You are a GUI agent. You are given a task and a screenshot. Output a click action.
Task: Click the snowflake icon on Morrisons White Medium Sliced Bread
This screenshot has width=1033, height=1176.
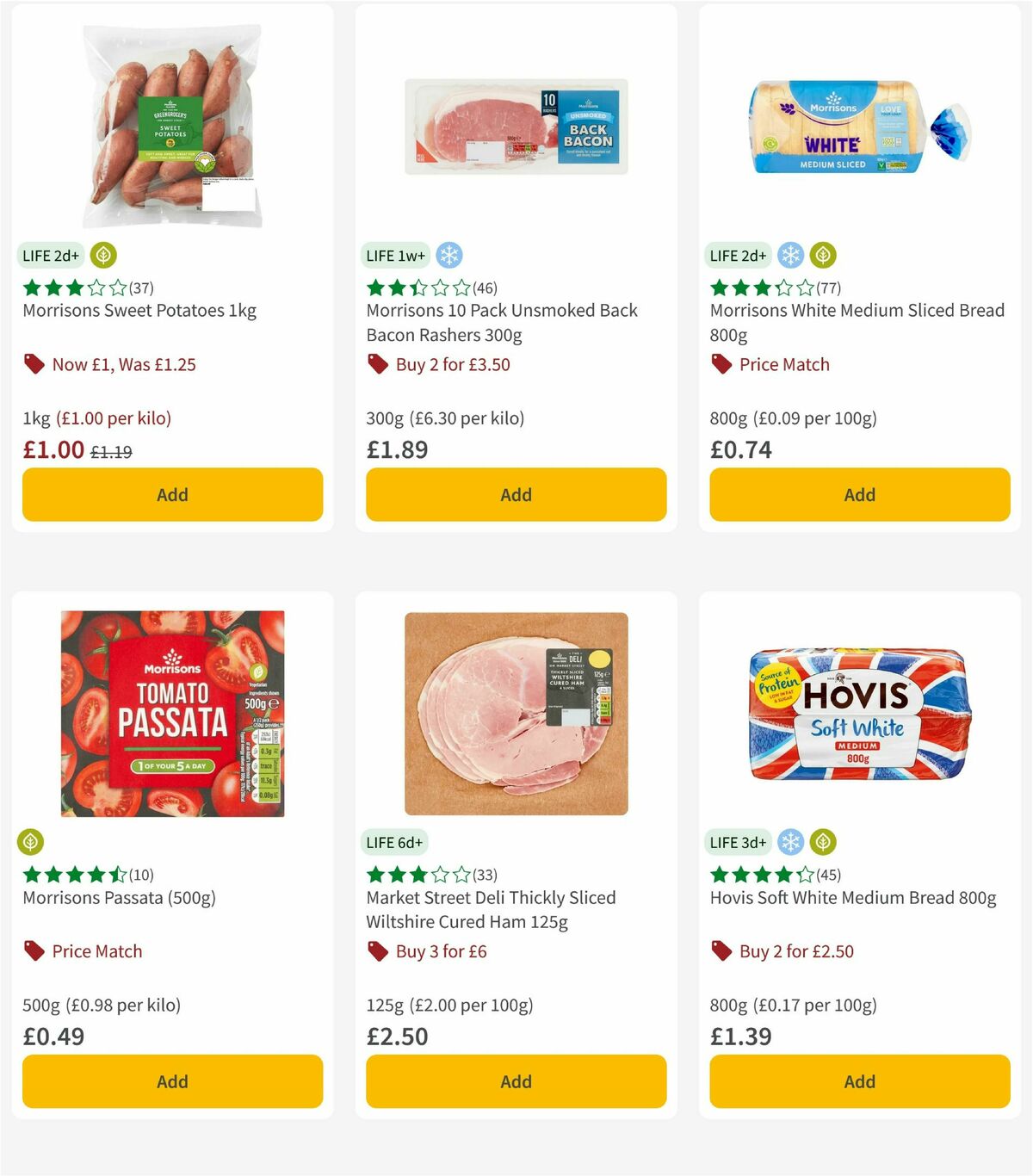tap(789, 255)
